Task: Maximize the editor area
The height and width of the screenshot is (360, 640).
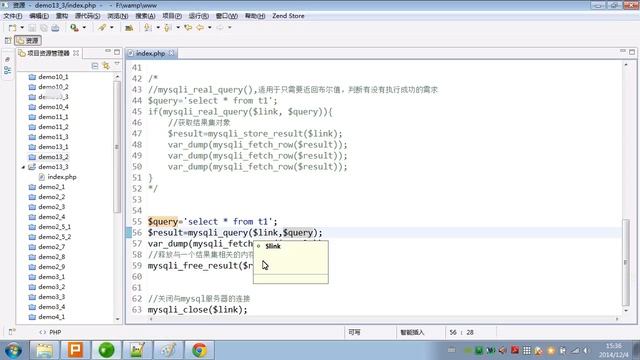Action: point(632,52)
